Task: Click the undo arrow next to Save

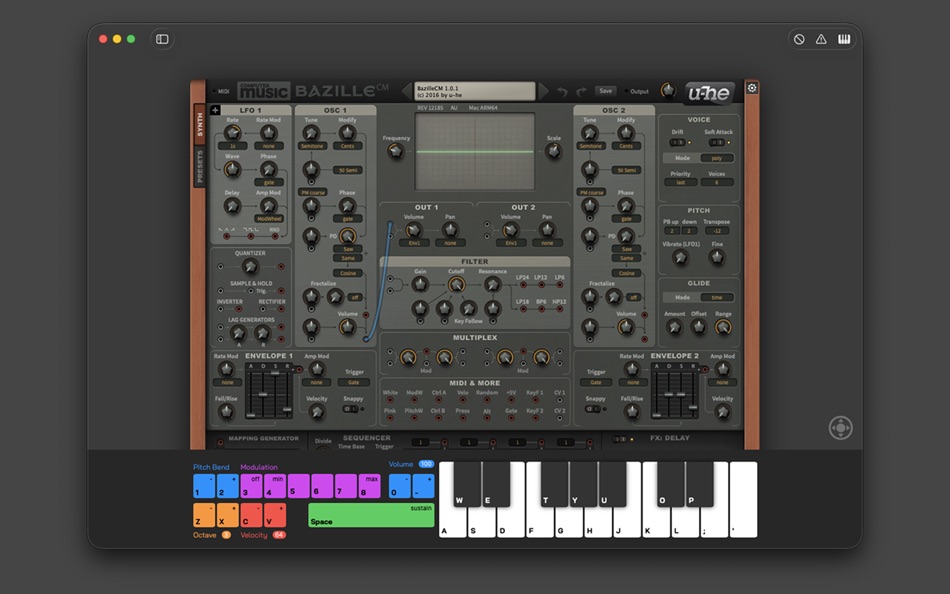Action: click(x=562, y=90)
